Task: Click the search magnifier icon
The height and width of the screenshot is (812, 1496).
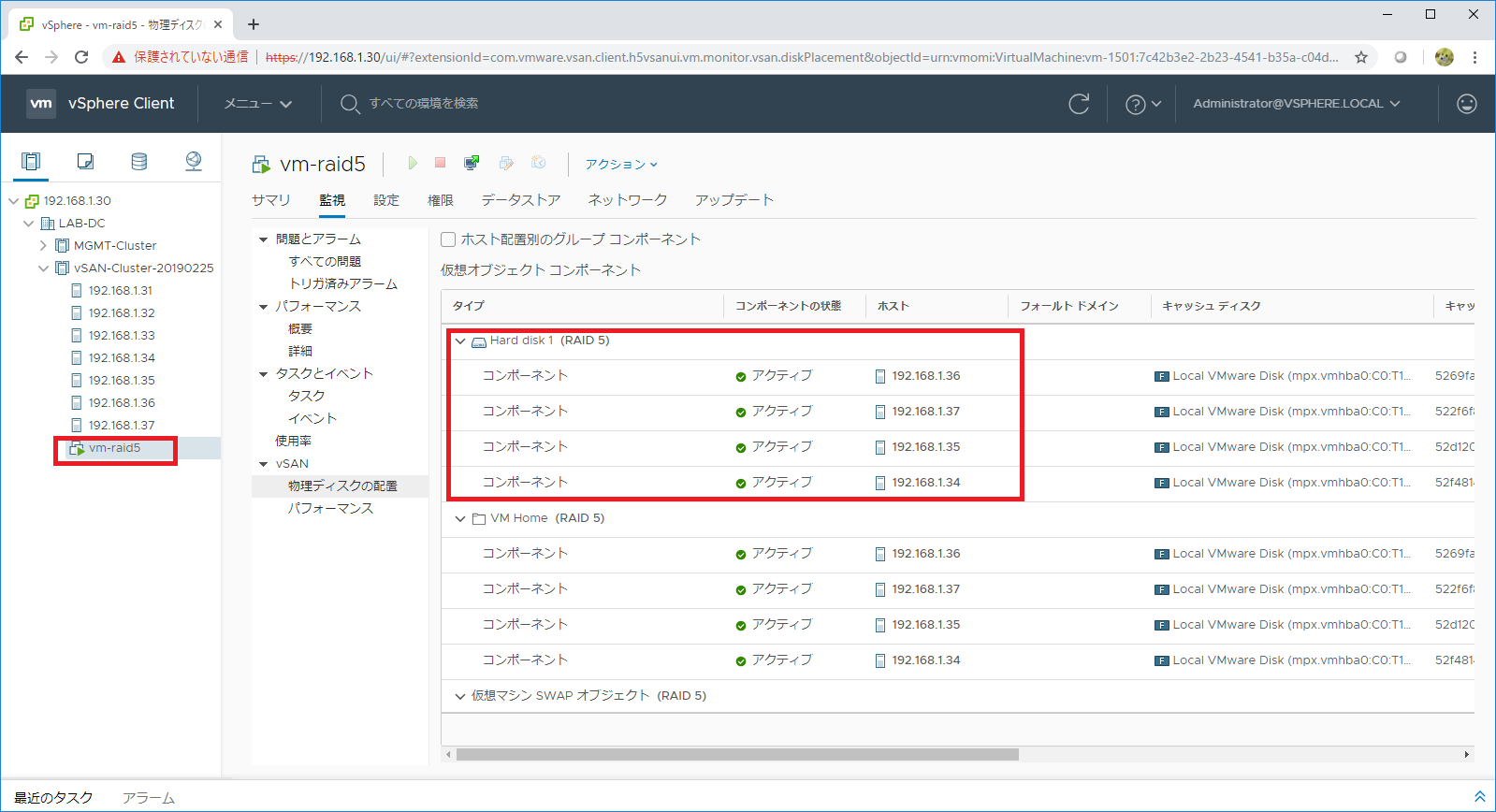Action: [x=350, y=104]
